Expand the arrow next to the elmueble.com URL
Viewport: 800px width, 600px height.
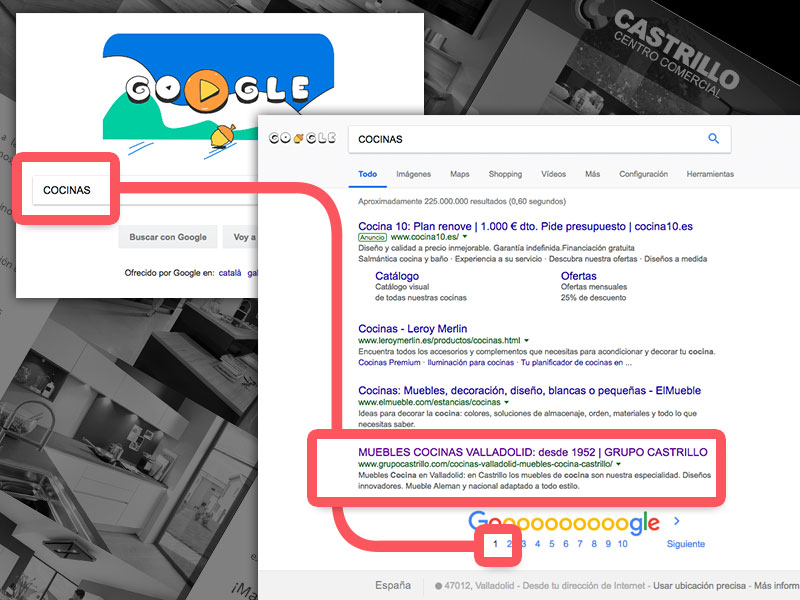pos(507,402)
